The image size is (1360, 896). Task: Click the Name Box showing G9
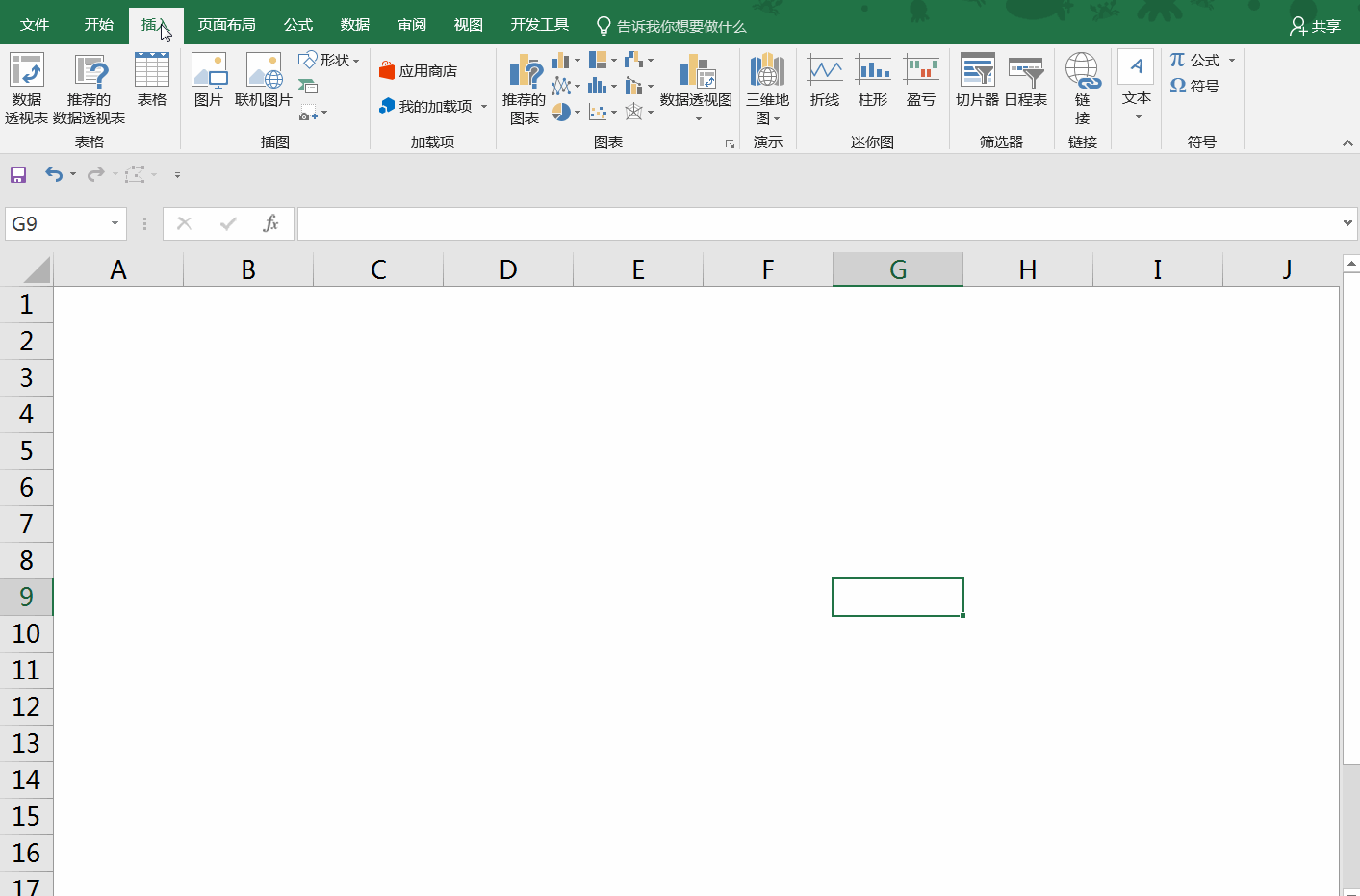(57, 223)
